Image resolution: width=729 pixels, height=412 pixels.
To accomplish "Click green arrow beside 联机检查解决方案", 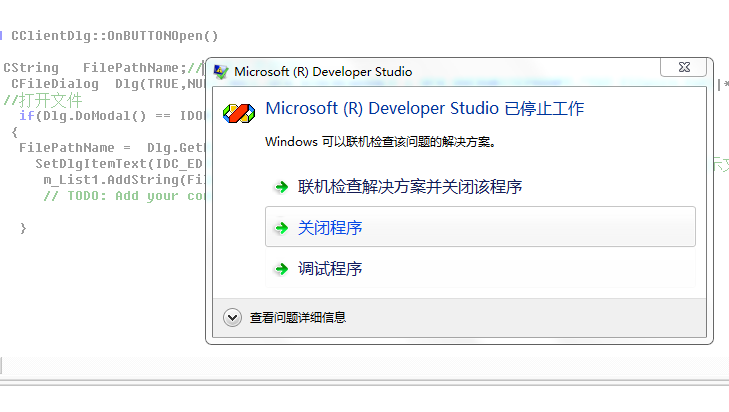I will [281, 187].
